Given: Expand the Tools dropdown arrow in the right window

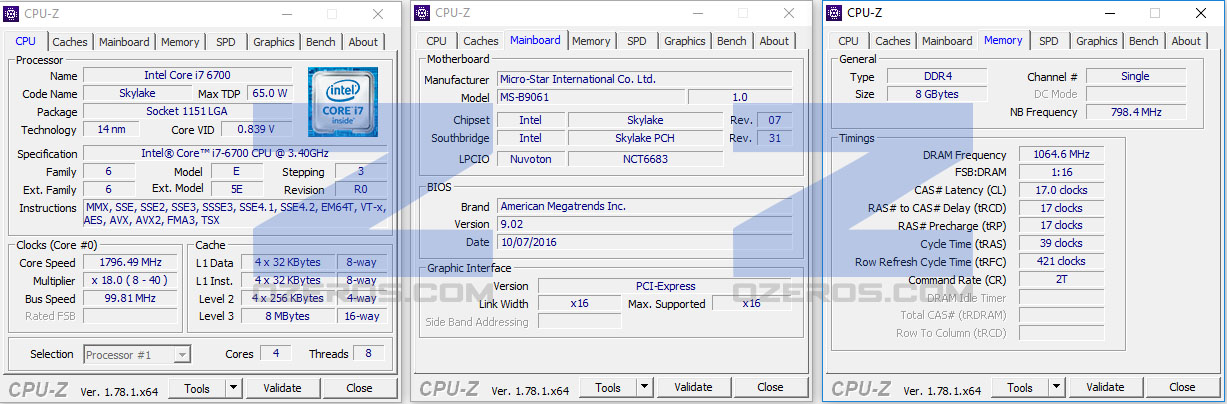Looking at the screenshot, I should (x=1056, y=387).
